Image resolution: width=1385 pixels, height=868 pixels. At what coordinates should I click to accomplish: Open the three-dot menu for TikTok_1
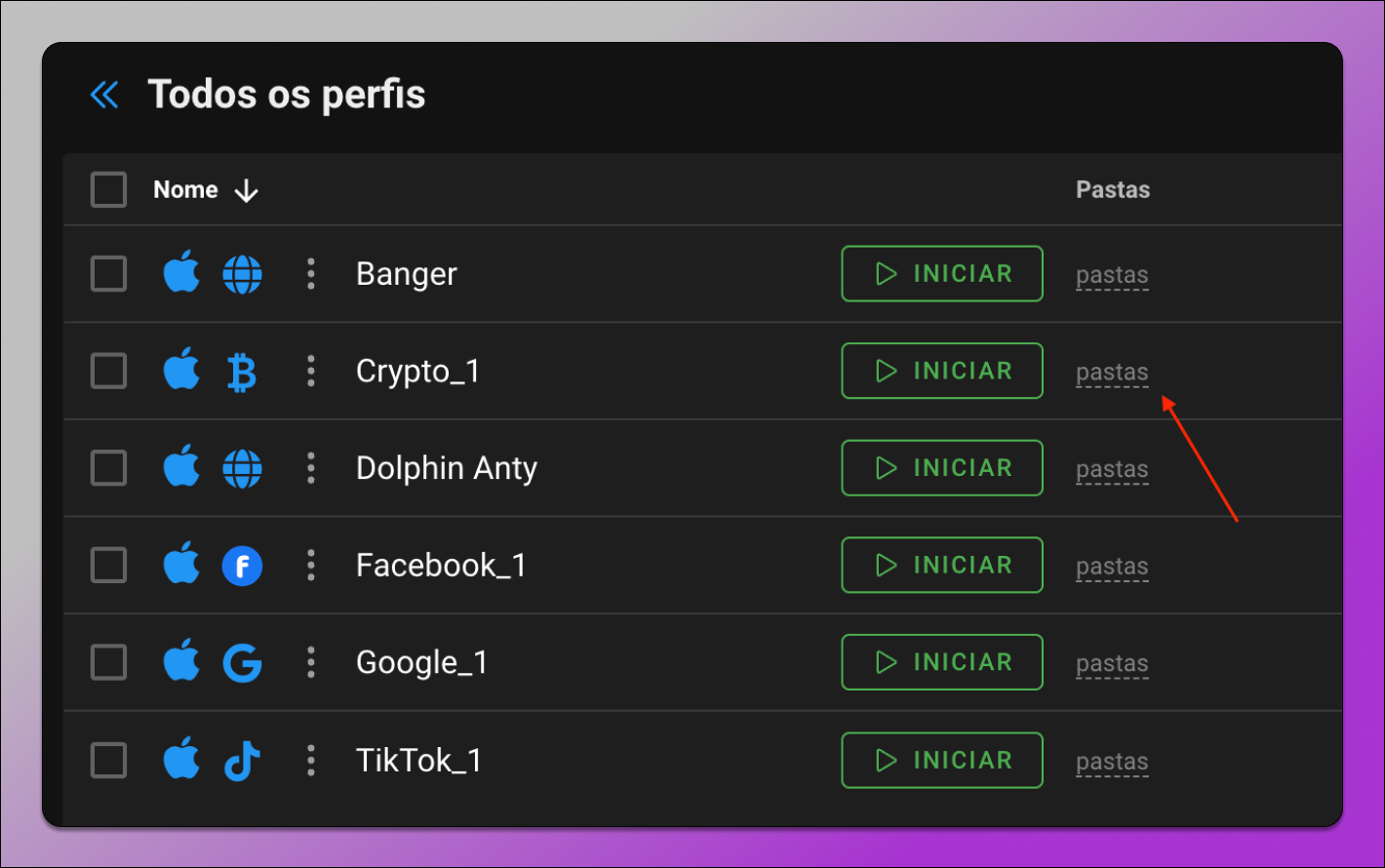(311, 760)
